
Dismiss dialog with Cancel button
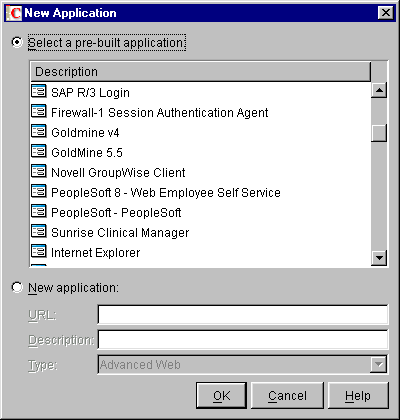point(287,395)
